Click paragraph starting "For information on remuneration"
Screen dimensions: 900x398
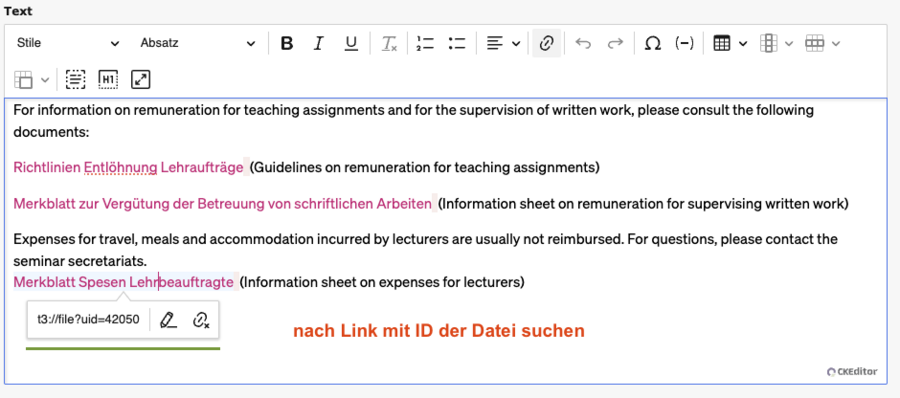(413, 121)
